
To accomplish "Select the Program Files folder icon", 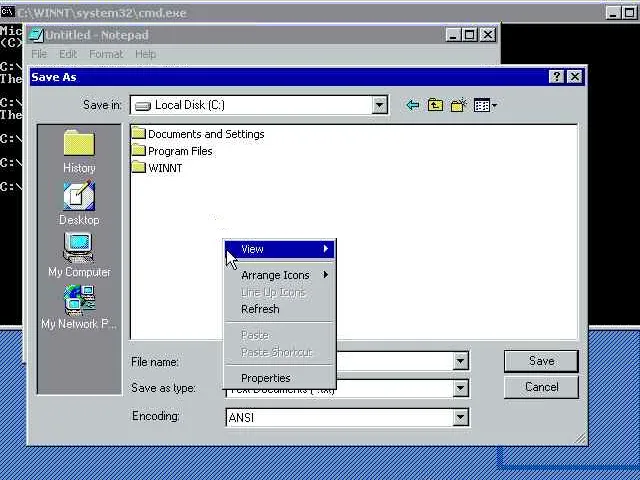I will (139, 150).
